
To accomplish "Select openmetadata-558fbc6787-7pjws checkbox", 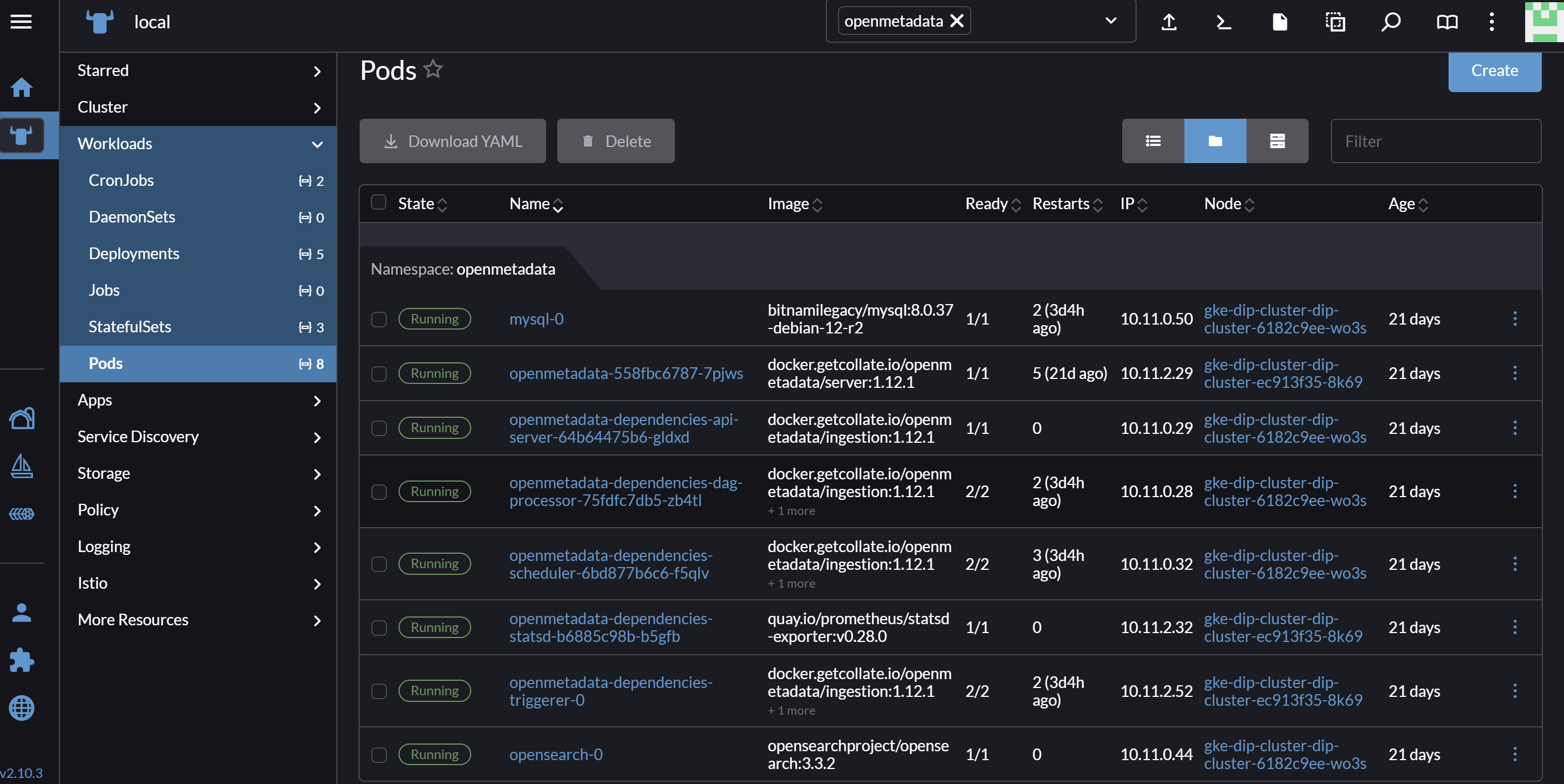I will 379,374.
